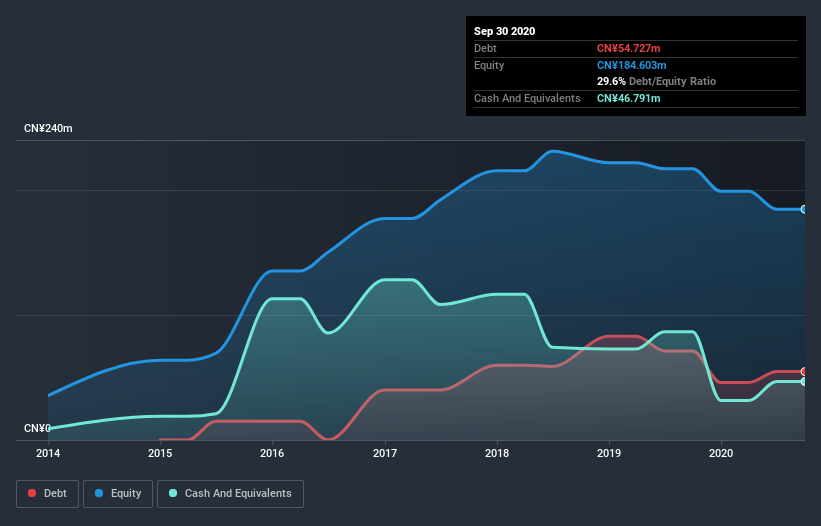This screenshot has height=526, width=821.
Task: Click the 2019 x-axis label
Action: coord(609,453)
